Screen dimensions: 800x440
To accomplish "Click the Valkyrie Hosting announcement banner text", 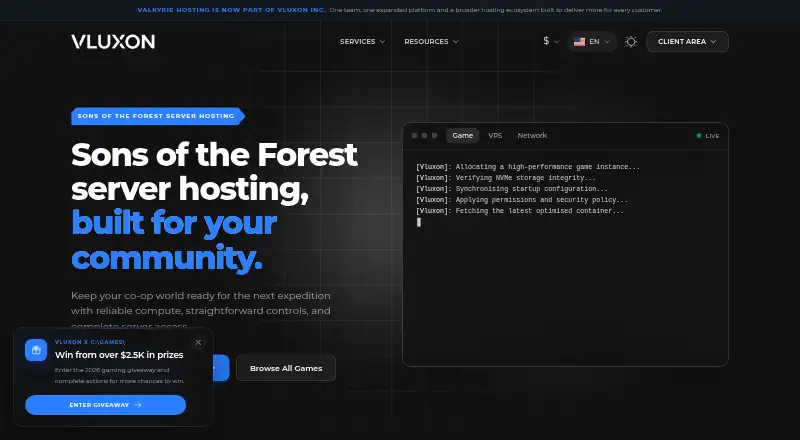I will pyautogui.click(x=399, y=10).
